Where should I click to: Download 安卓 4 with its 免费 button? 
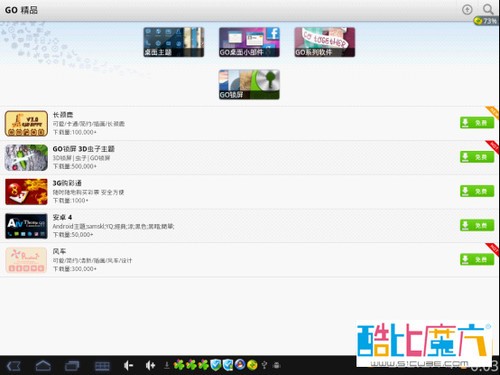coord(477,225)
